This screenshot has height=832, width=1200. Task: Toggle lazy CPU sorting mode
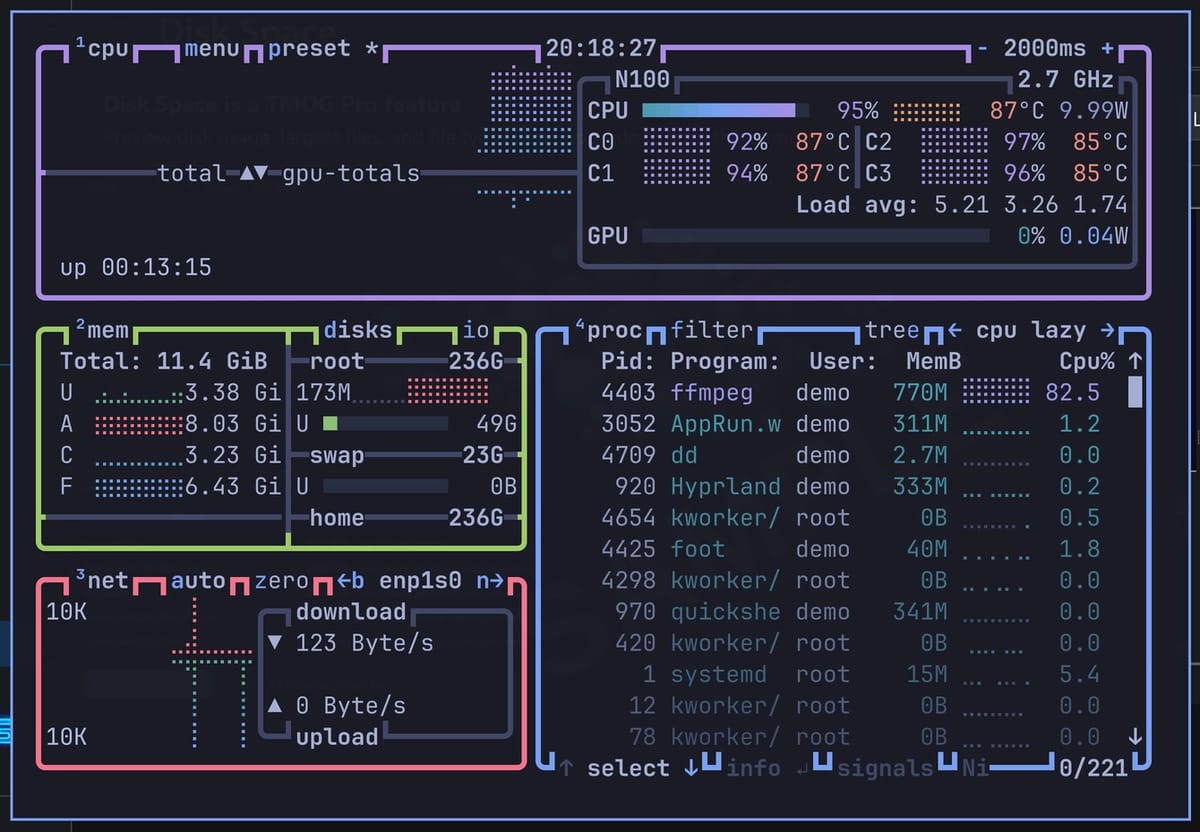point(1059,330)
